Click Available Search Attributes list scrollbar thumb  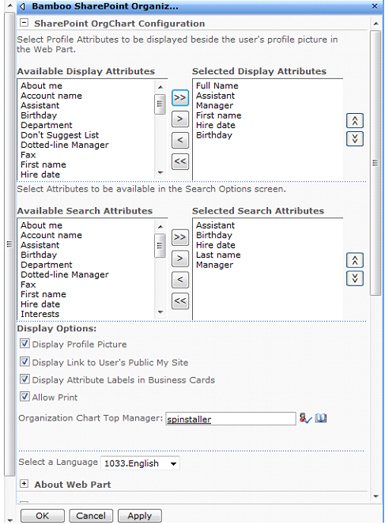coord(160,246)
